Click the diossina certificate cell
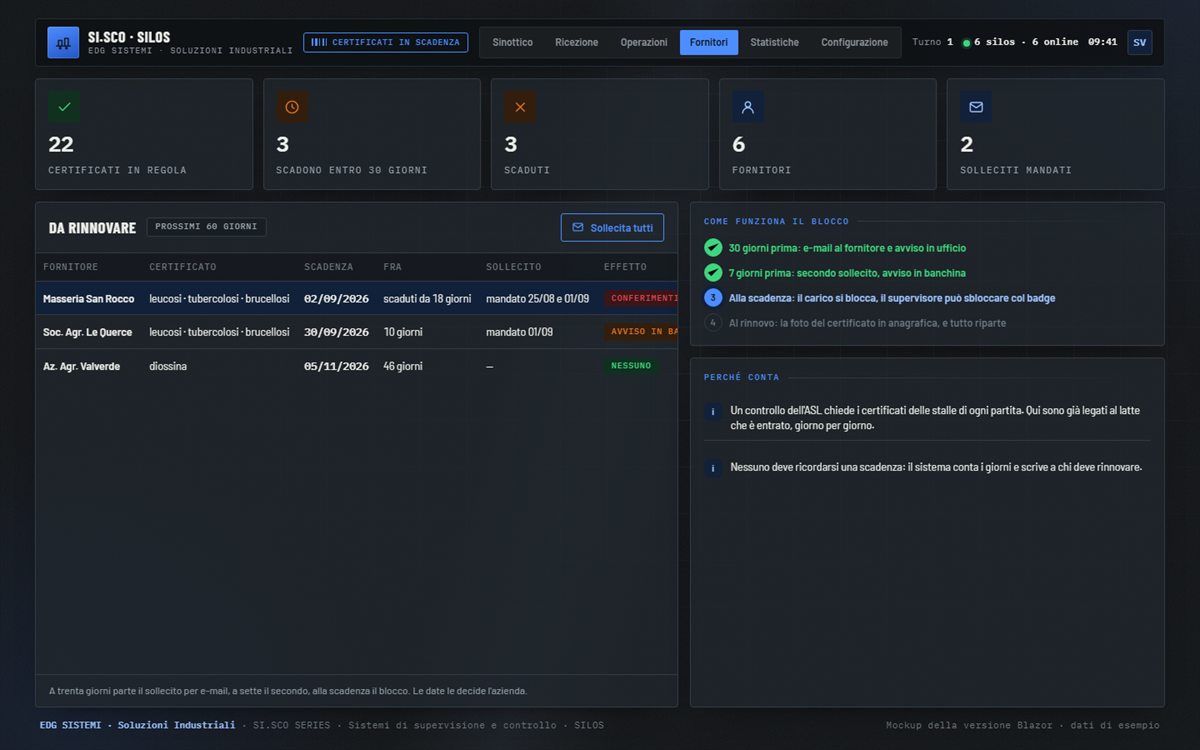The height and width of the screenshot is (750, 1200). point(168,366)
